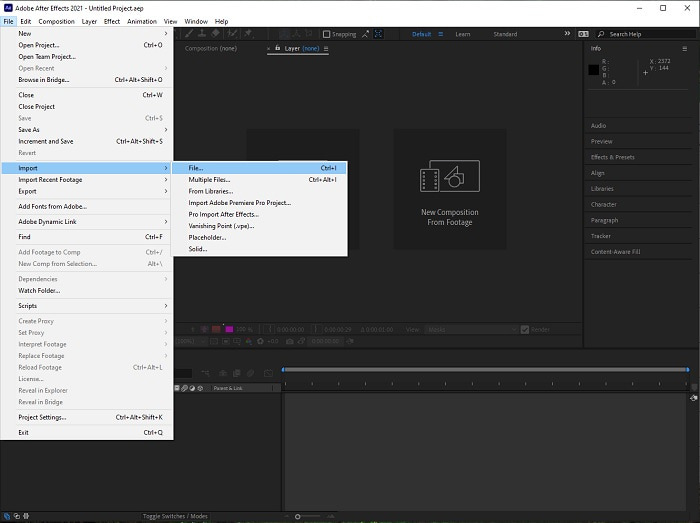Click the Info panel menu icon
The height and width of the screenshot is (523, 700).
point(683,48)
